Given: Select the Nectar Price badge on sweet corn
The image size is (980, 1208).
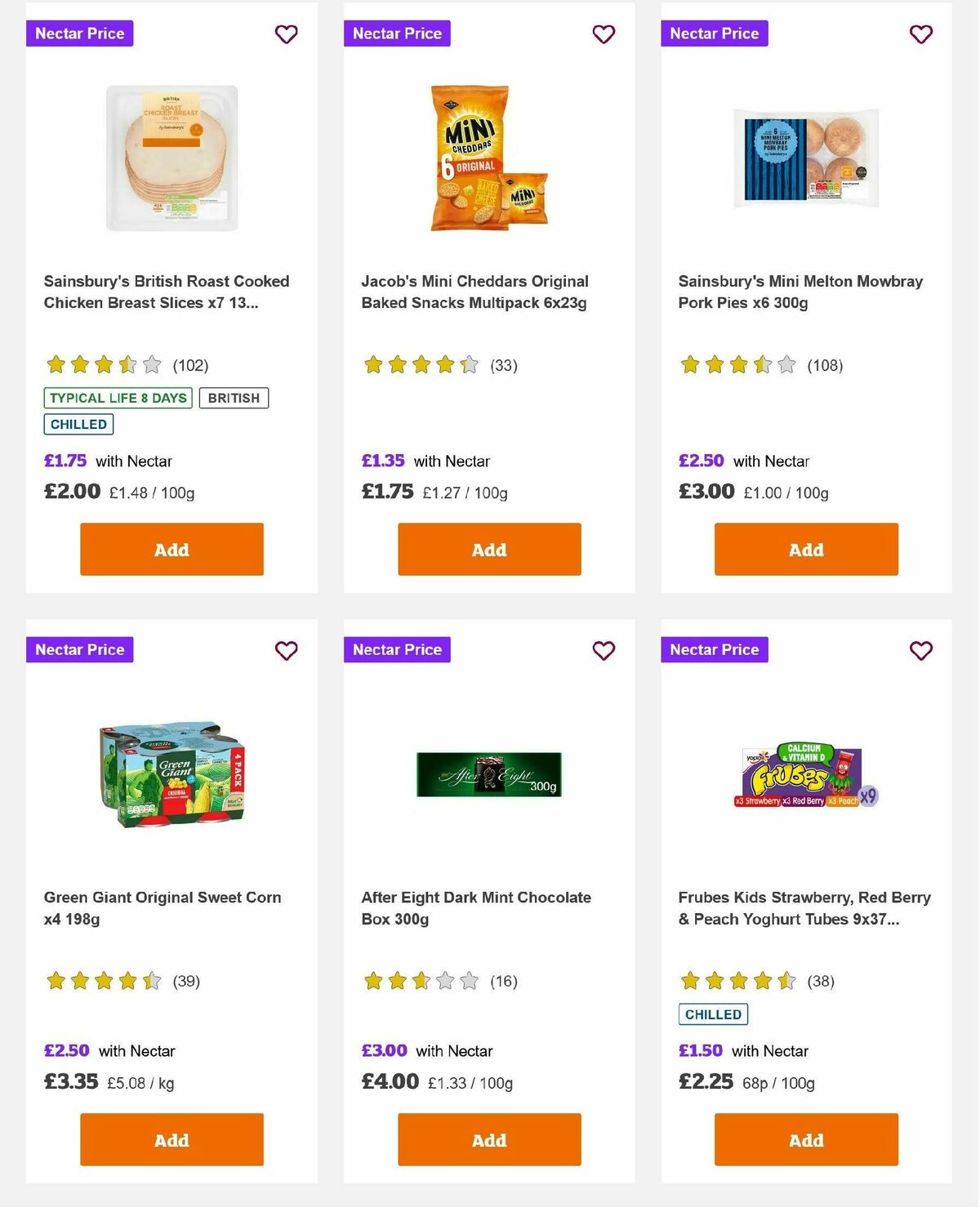Looking at the screenshot, I should pos(79,650).
